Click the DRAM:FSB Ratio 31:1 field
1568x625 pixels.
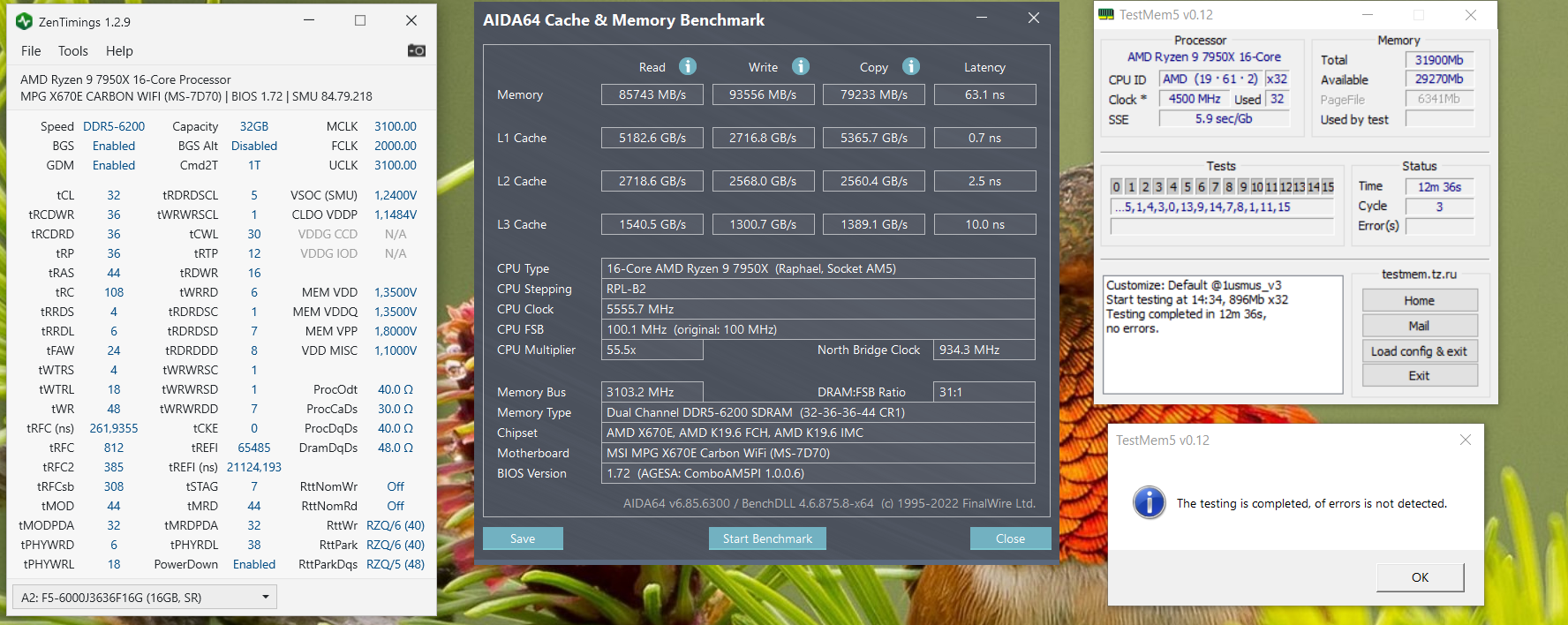(x=984, y=392)
